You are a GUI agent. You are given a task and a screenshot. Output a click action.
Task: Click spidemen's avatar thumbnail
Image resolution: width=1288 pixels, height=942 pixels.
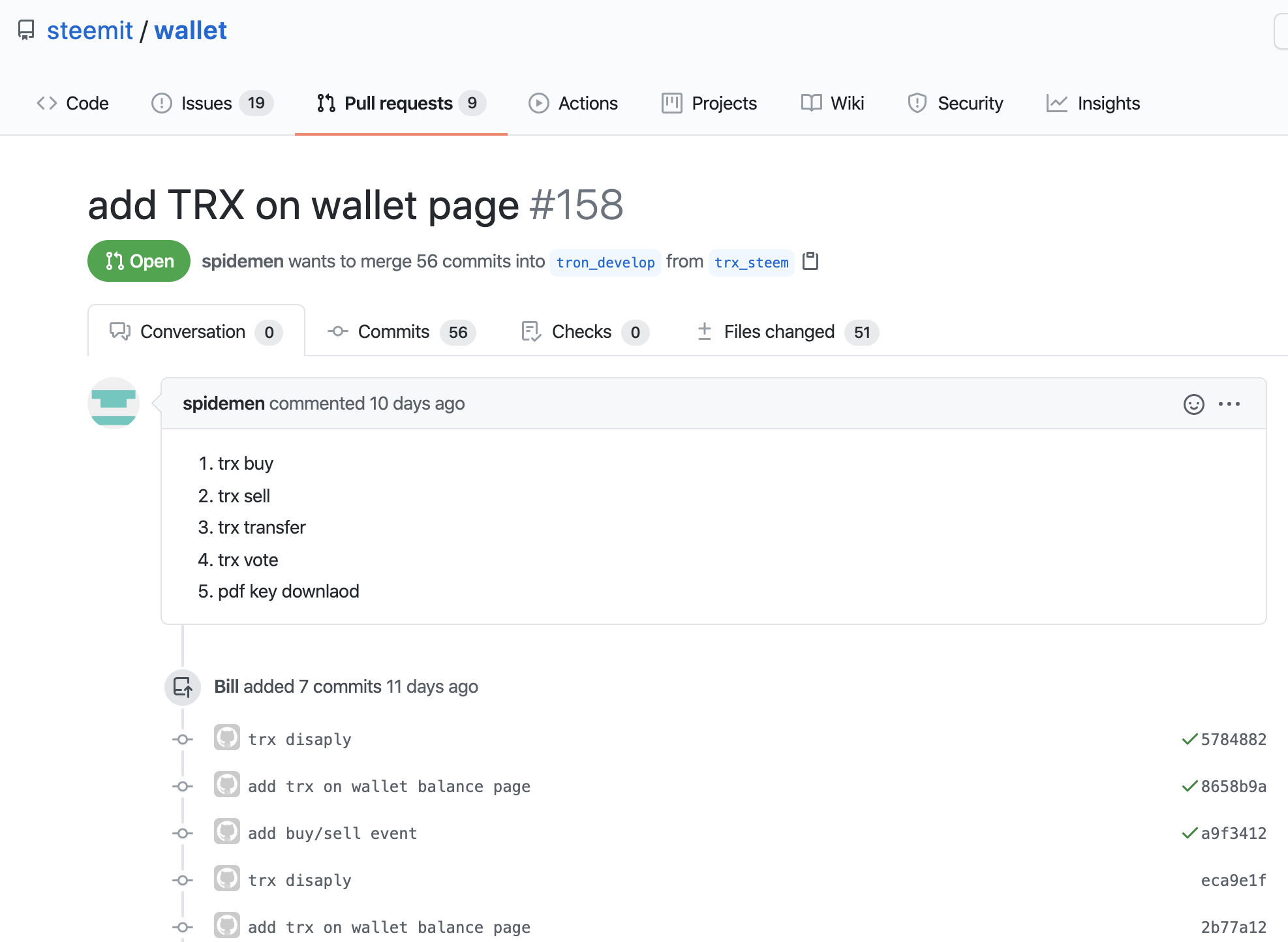coord(114,403)
